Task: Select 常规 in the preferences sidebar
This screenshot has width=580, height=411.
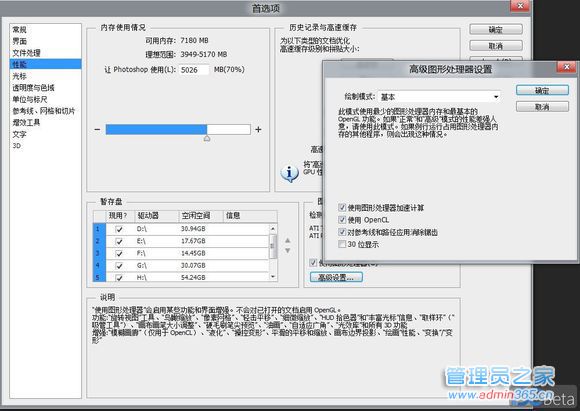Action: [20, 30]
